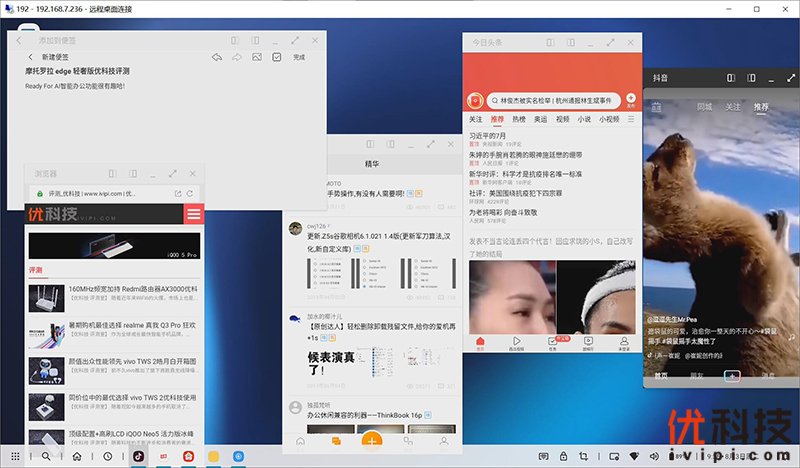Open the red Toutiao icon in taskbar
Screen dimensions: 800x468
point(189,456)
